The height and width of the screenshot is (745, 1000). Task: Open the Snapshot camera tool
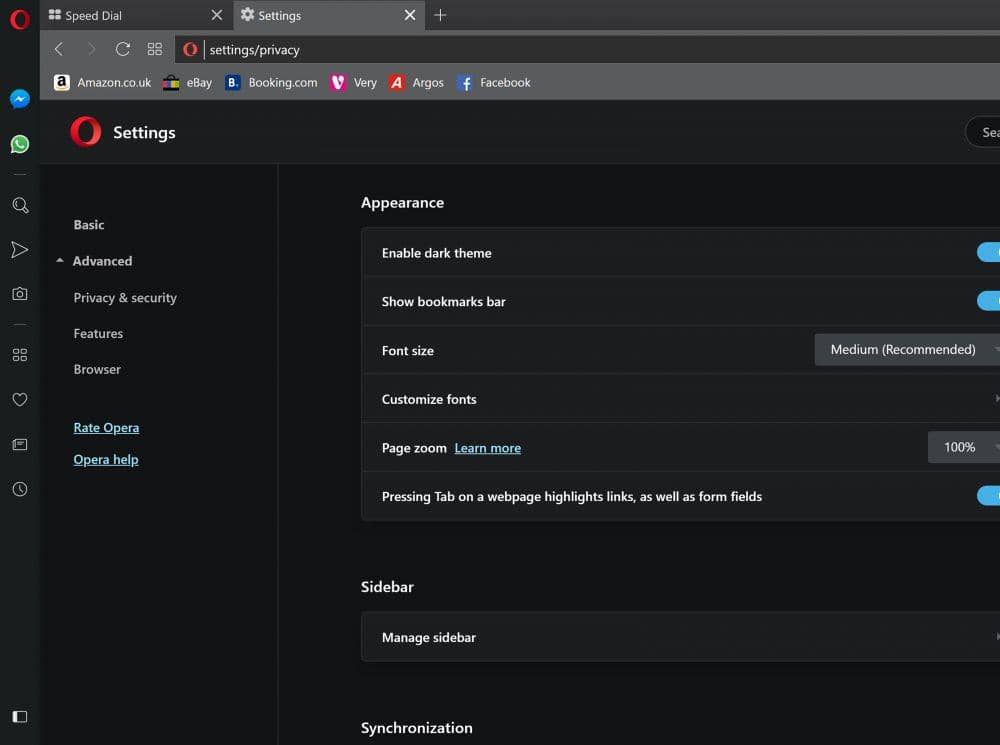tap(20, 294)
